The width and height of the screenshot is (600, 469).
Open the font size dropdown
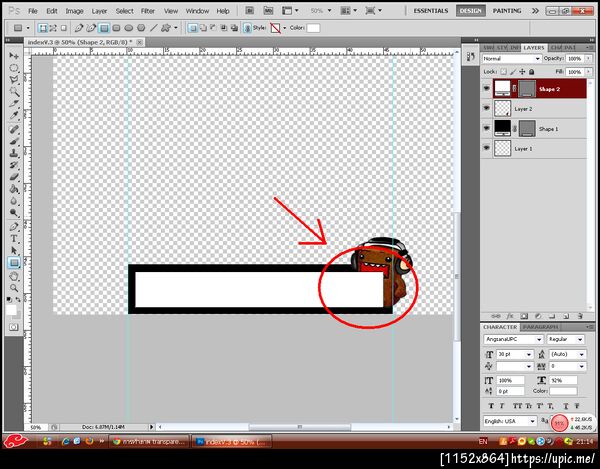pyautogui.click(x=529, y=355)
